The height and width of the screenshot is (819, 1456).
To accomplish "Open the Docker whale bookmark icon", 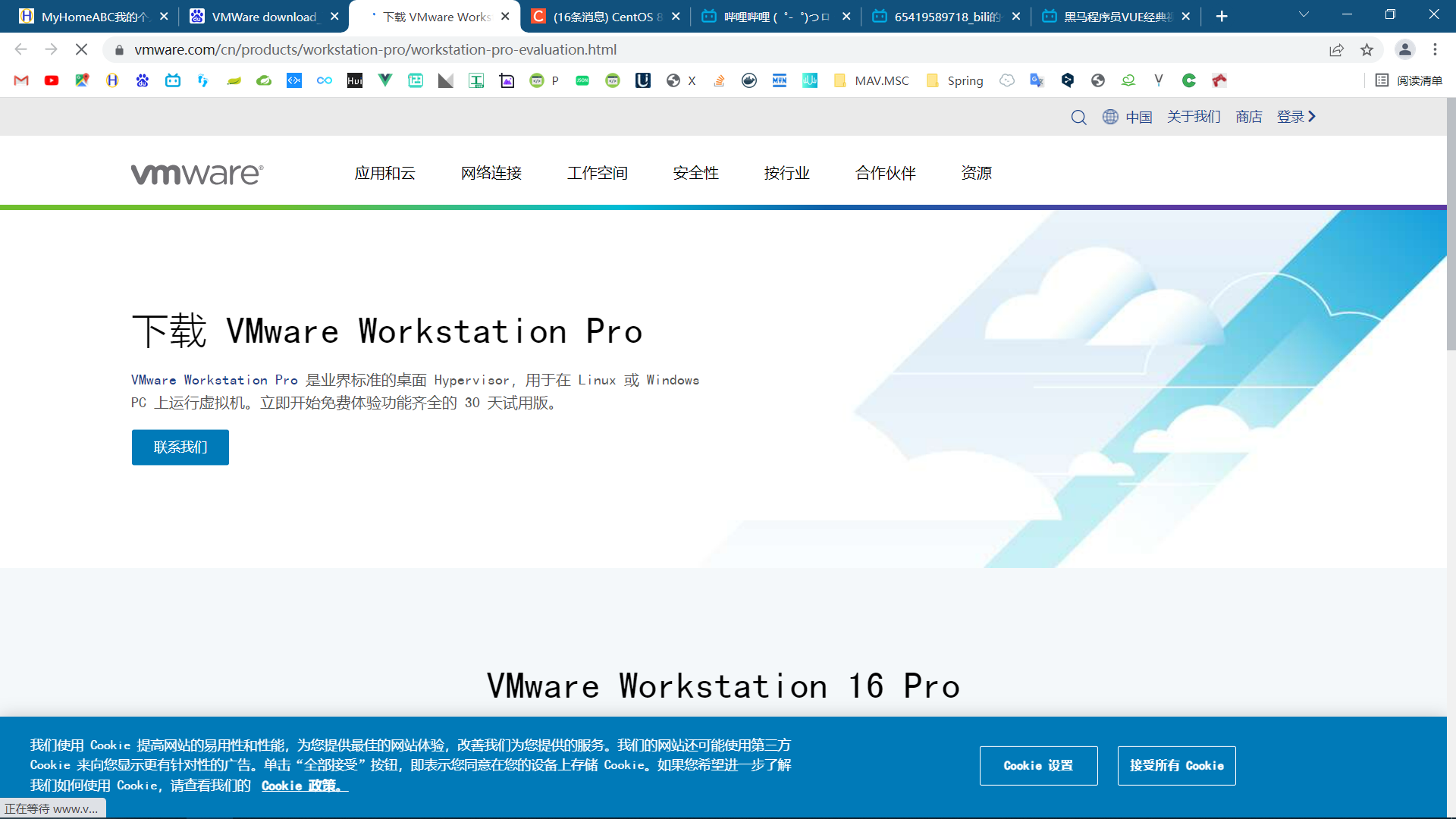I will point(749,80).
